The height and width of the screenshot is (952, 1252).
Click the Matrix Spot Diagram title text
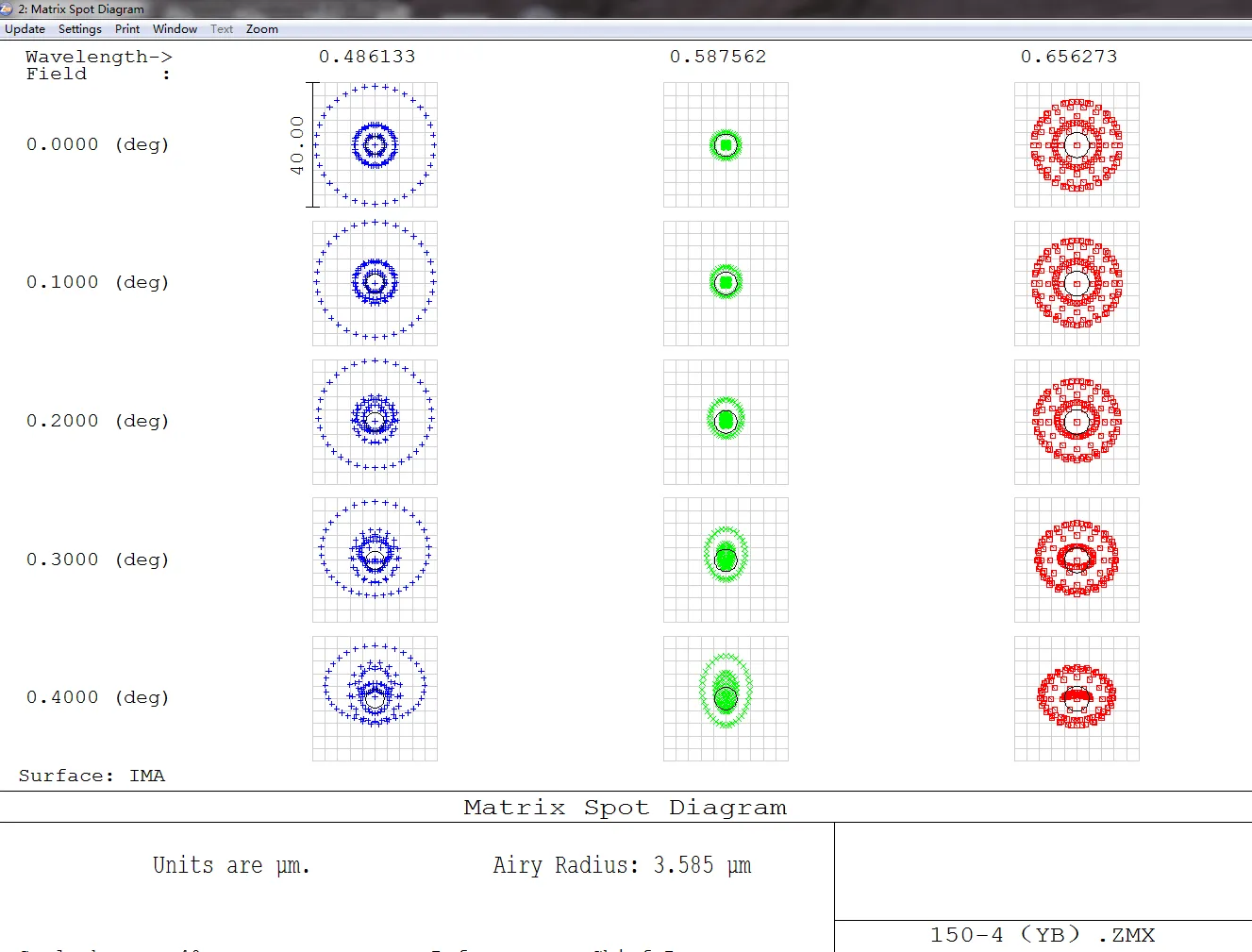click(625, 808)
